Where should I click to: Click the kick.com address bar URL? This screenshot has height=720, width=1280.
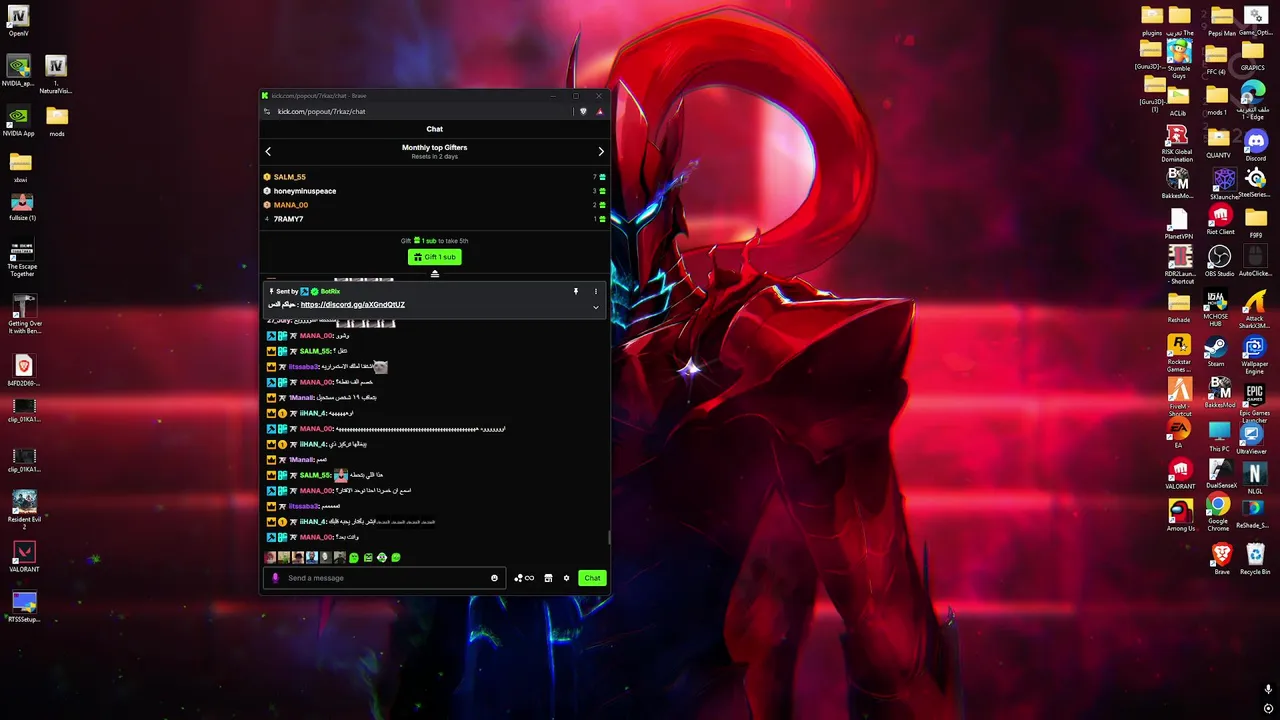pyautogui.click(x=321, y=112)
